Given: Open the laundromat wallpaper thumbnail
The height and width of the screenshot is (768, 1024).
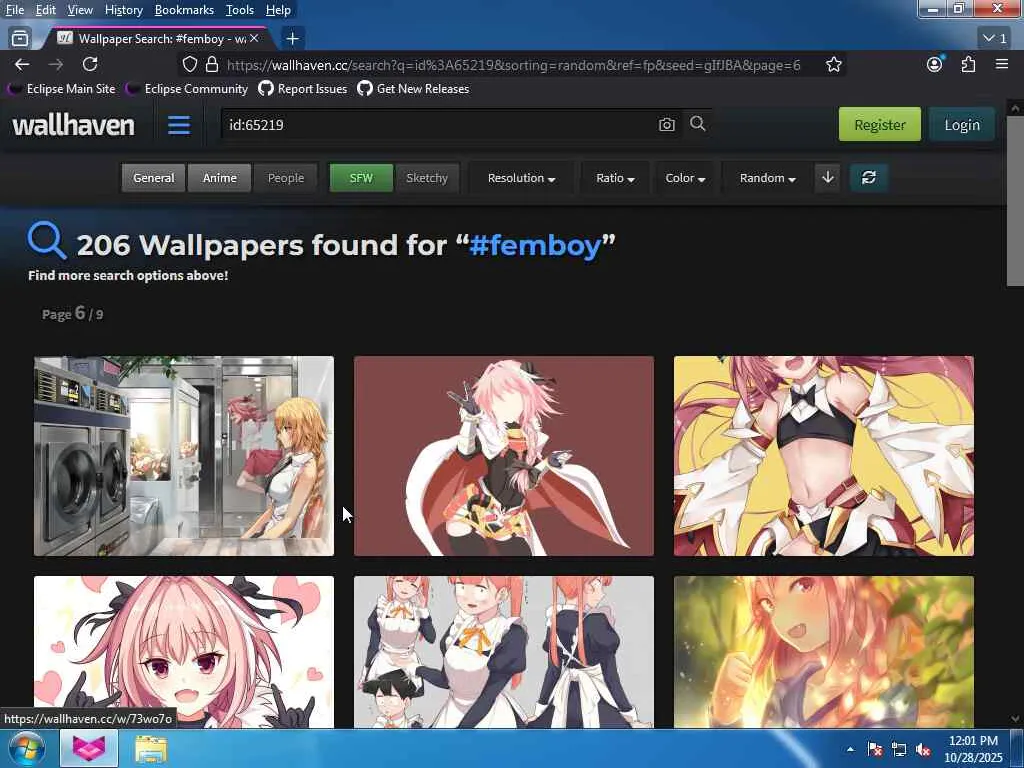Looking at the screenshot, I should 184,456.
